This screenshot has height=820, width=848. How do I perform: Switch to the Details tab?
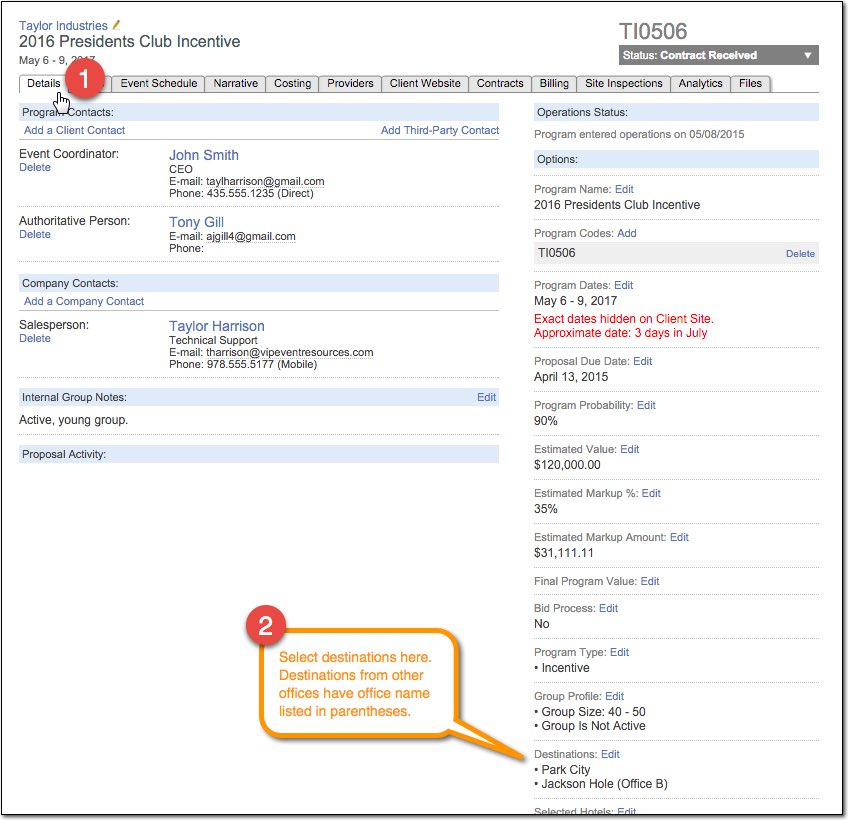[43, 83]
